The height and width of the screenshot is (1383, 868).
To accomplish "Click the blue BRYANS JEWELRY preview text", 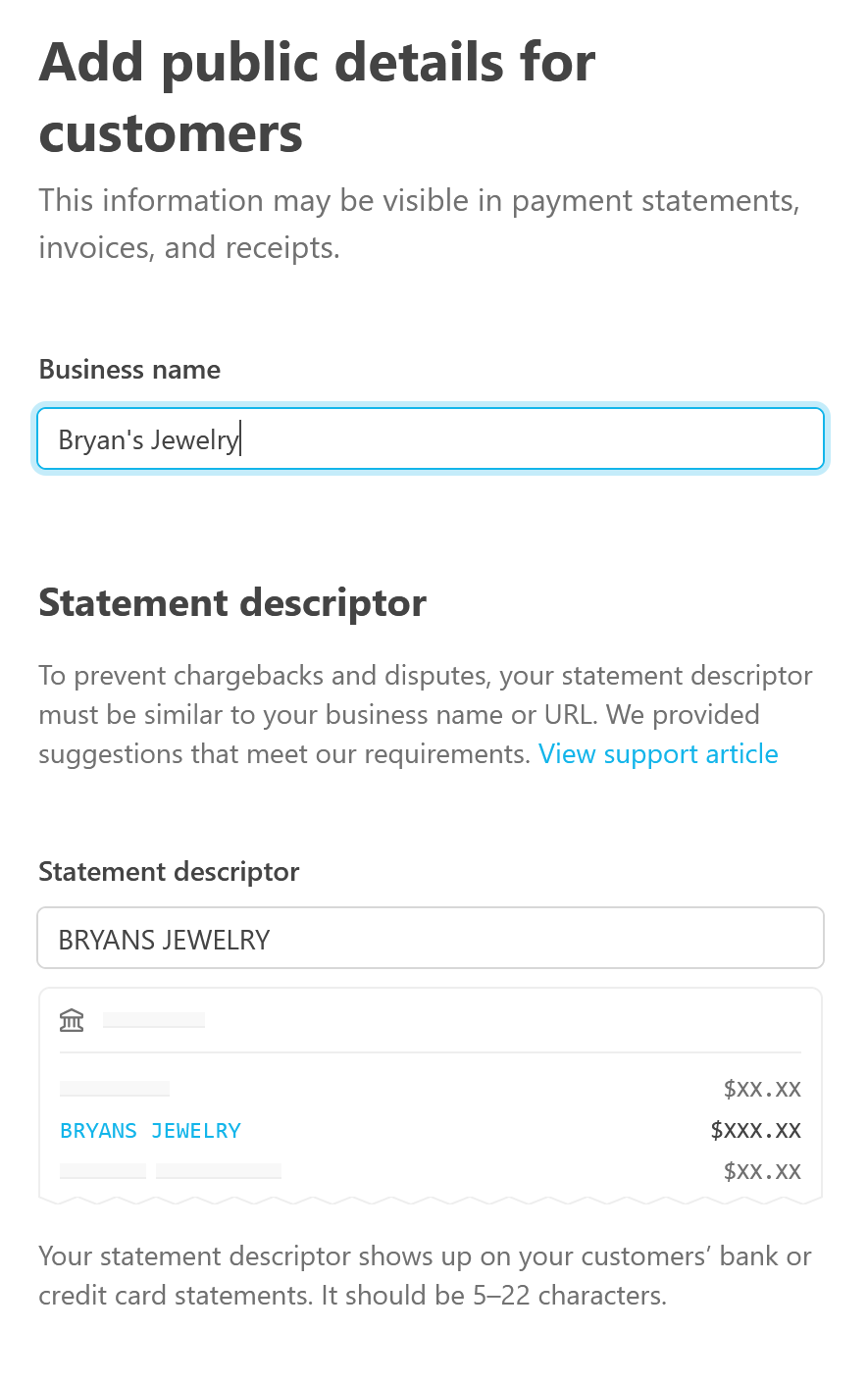I will click(150, 1131).
